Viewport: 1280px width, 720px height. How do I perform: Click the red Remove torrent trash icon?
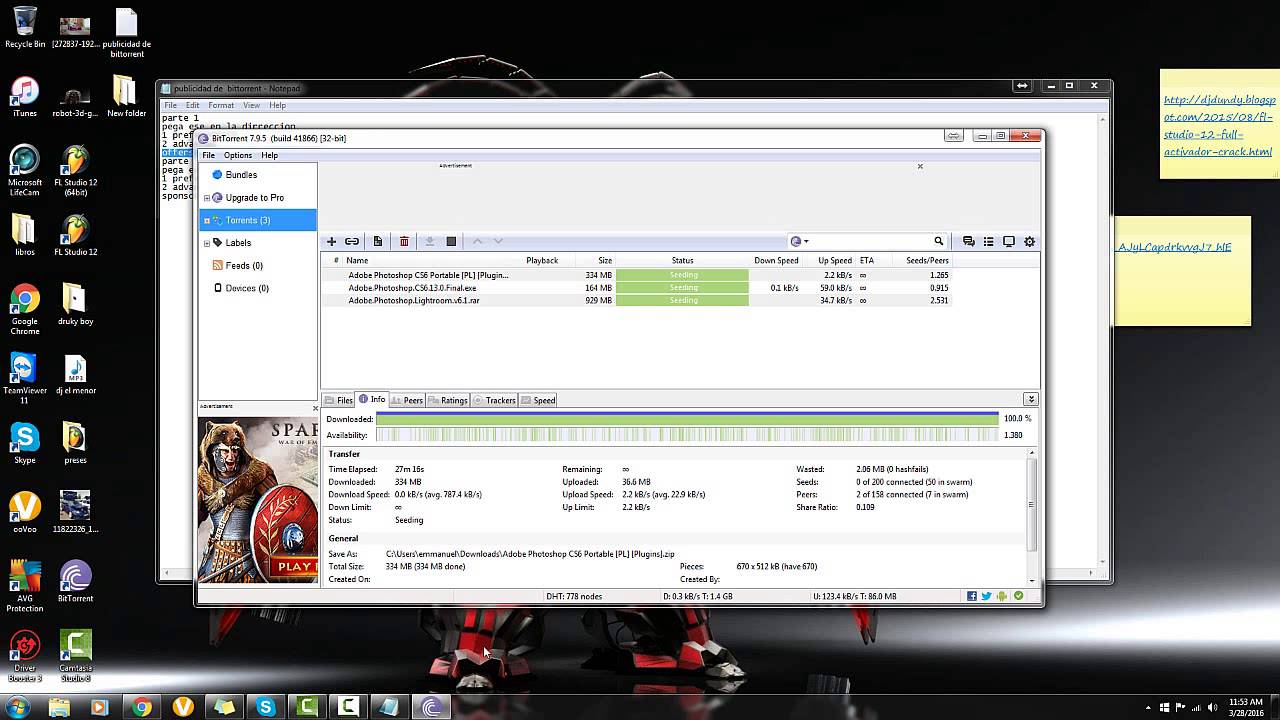point(404,241)
